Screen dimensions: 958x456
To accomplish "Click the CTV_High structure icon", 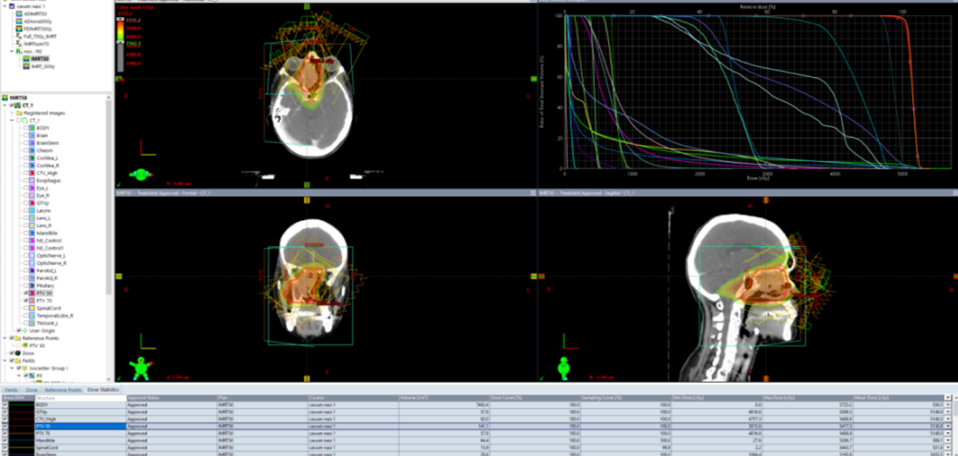I will [x=32, y=173].
